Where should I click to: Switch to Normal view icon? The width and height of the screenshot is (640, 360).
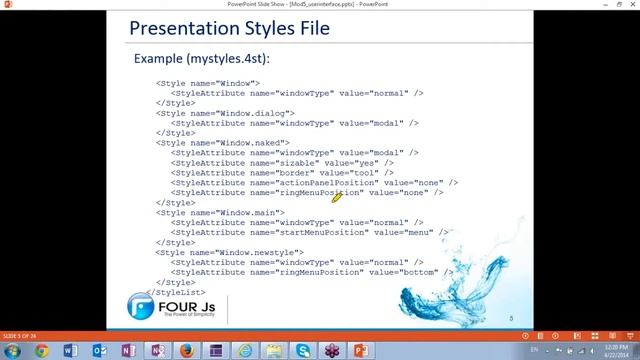(577, 336)
